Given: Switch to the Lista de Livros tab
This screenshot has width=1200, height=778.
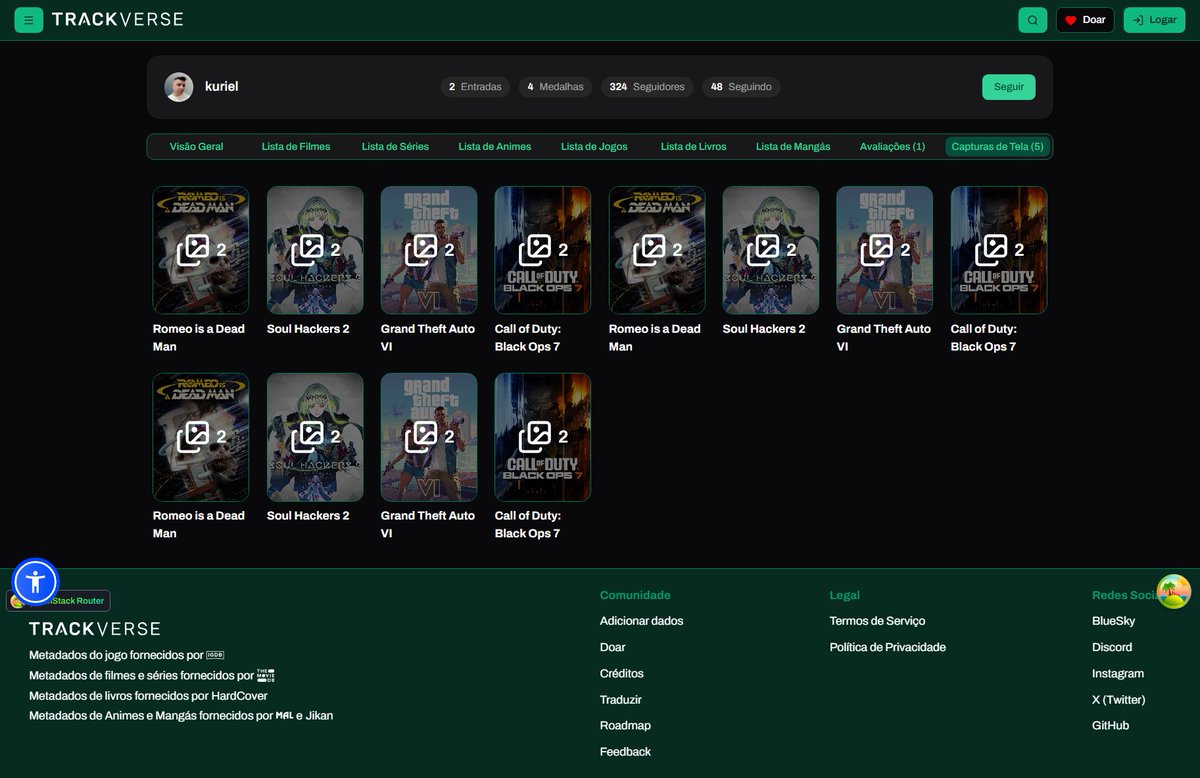Looking at the screenshot, I should (x=694, y=146).
